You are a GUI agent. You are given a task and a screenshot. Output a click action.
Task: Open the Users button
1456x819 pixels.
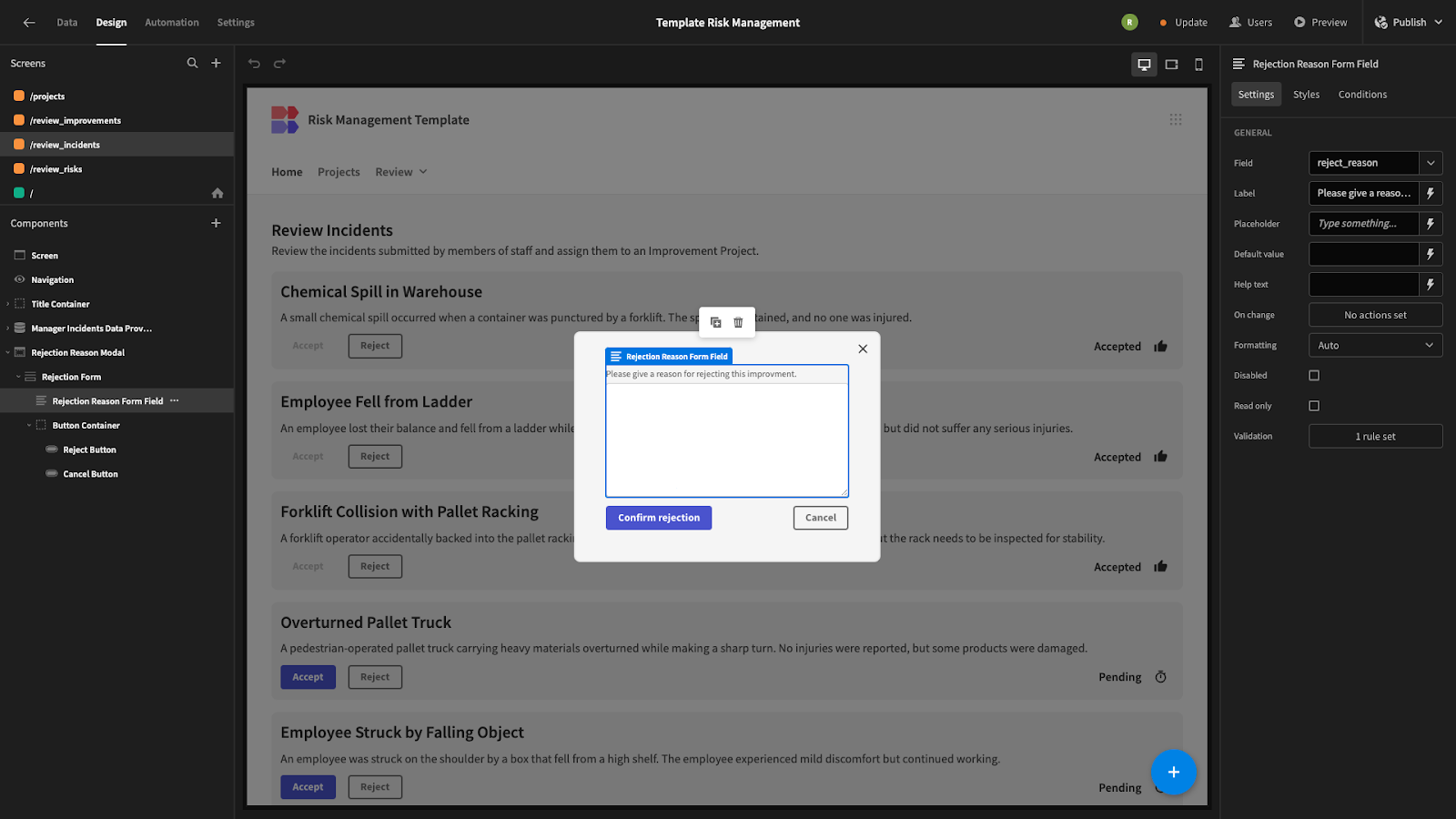pyautogui.click(x=1250, y=23)
